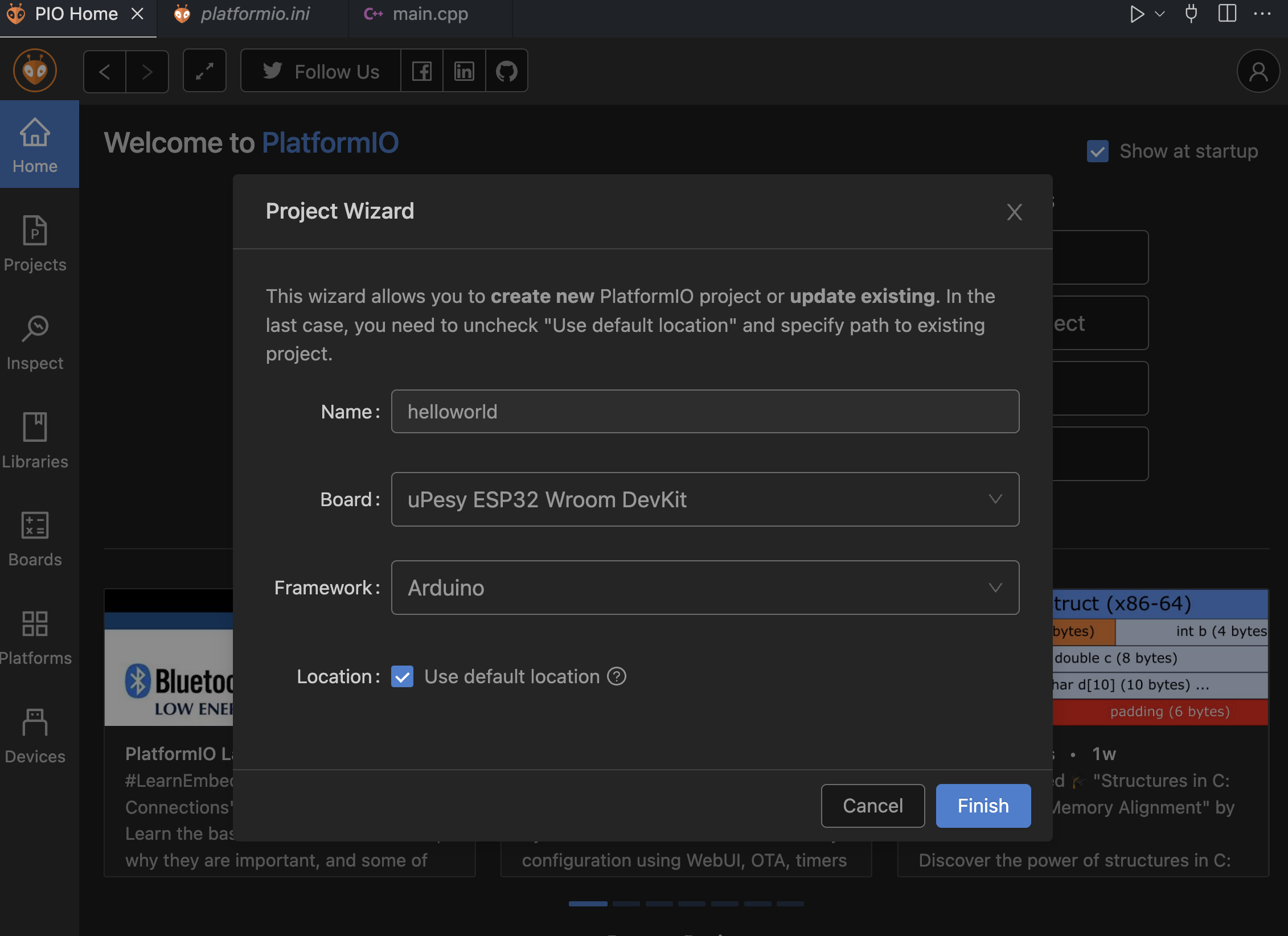Expand the Framework dropdown
Viewport: 1288px width, 936px height.
705,588
